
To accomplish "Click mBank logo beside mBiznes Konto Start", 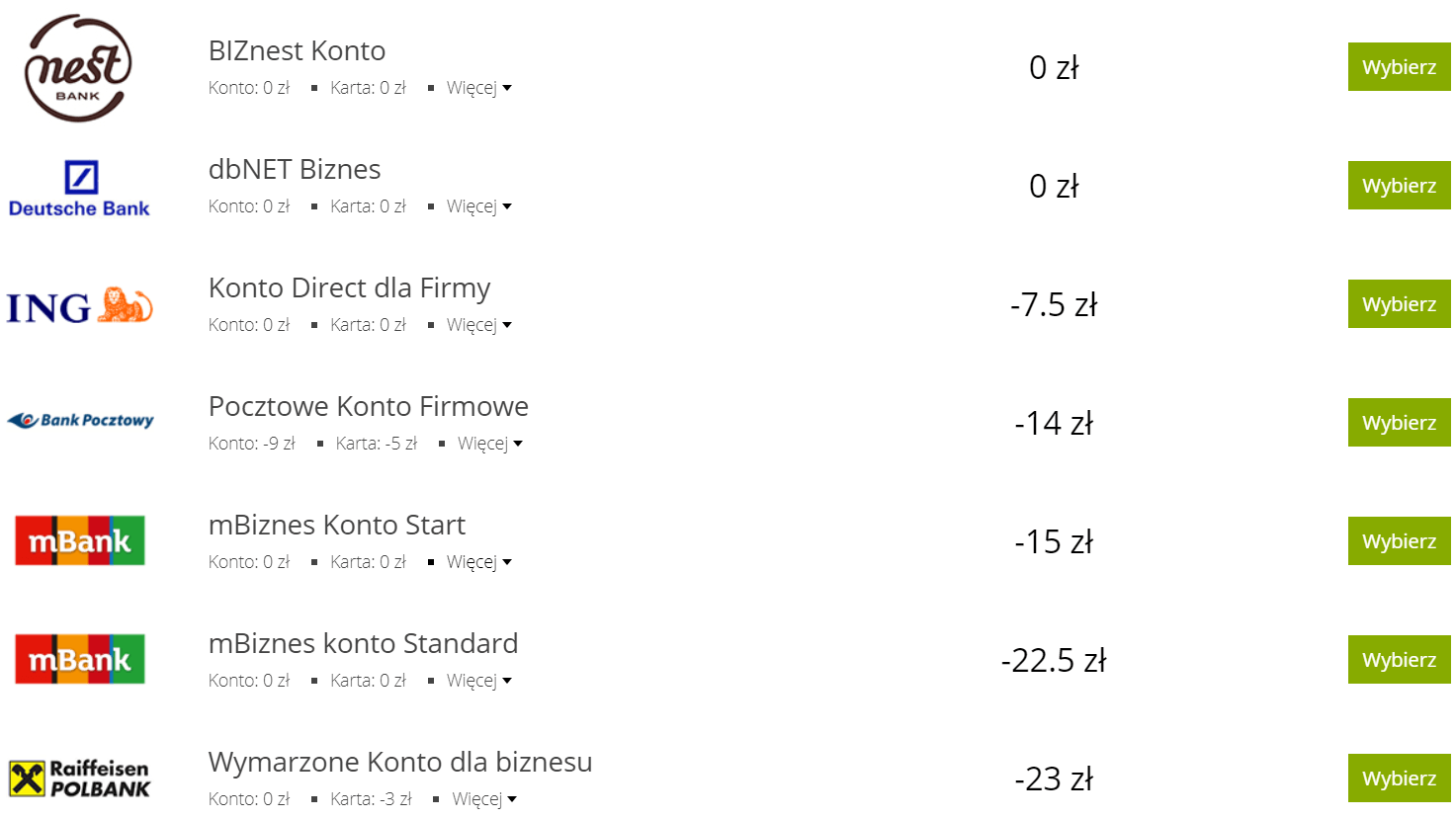I will 80,540.
